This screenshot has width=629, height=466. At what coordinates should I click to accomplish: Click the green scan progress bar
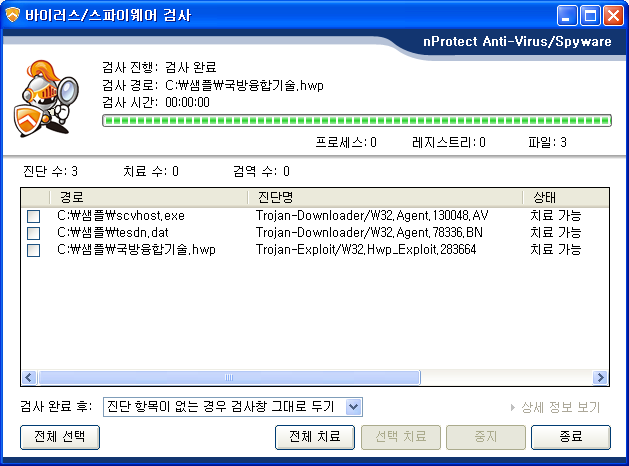pos(357,120)
